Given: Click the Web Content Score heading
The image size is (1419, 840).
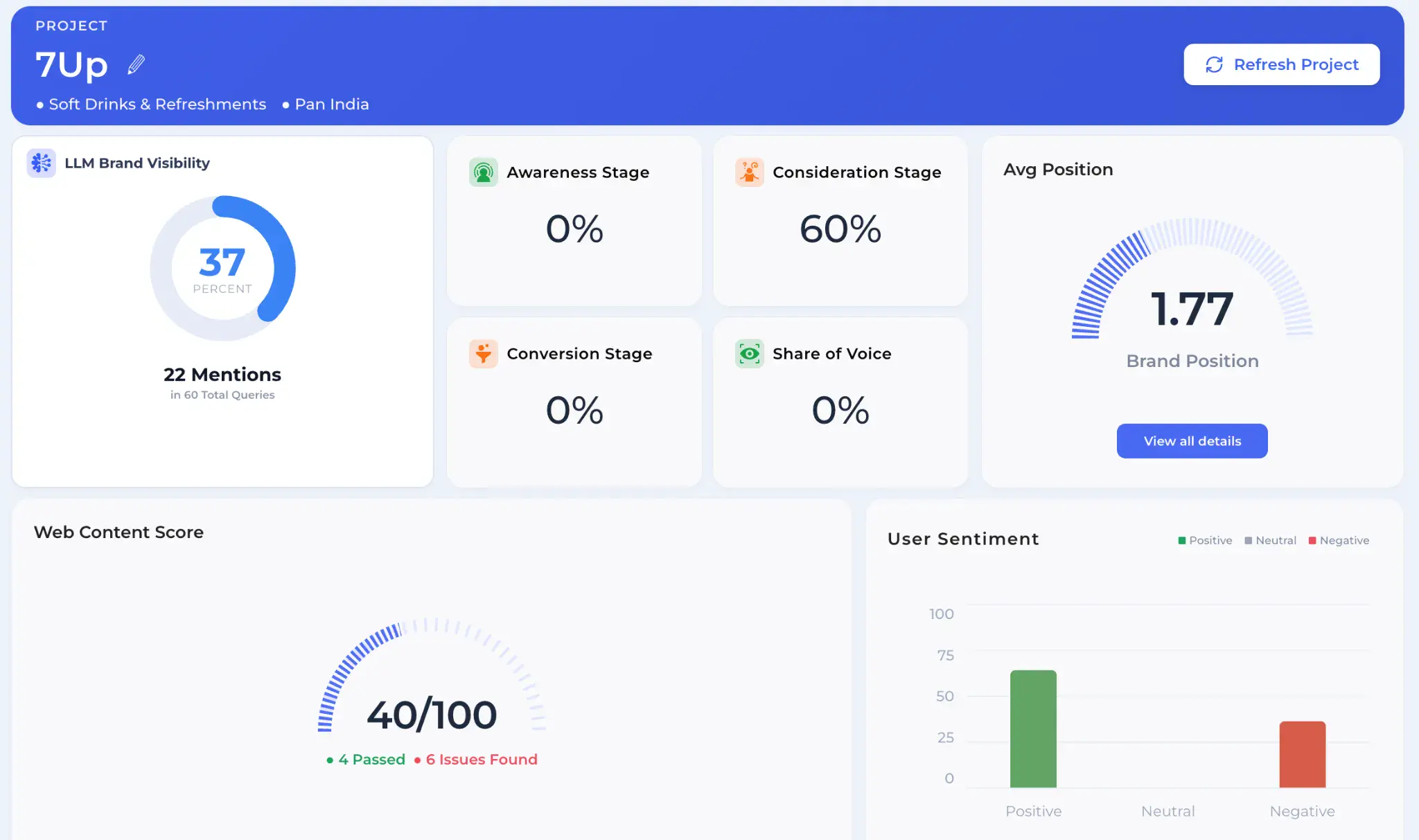Looking at the screenshot, I should (x=118, y=532).
